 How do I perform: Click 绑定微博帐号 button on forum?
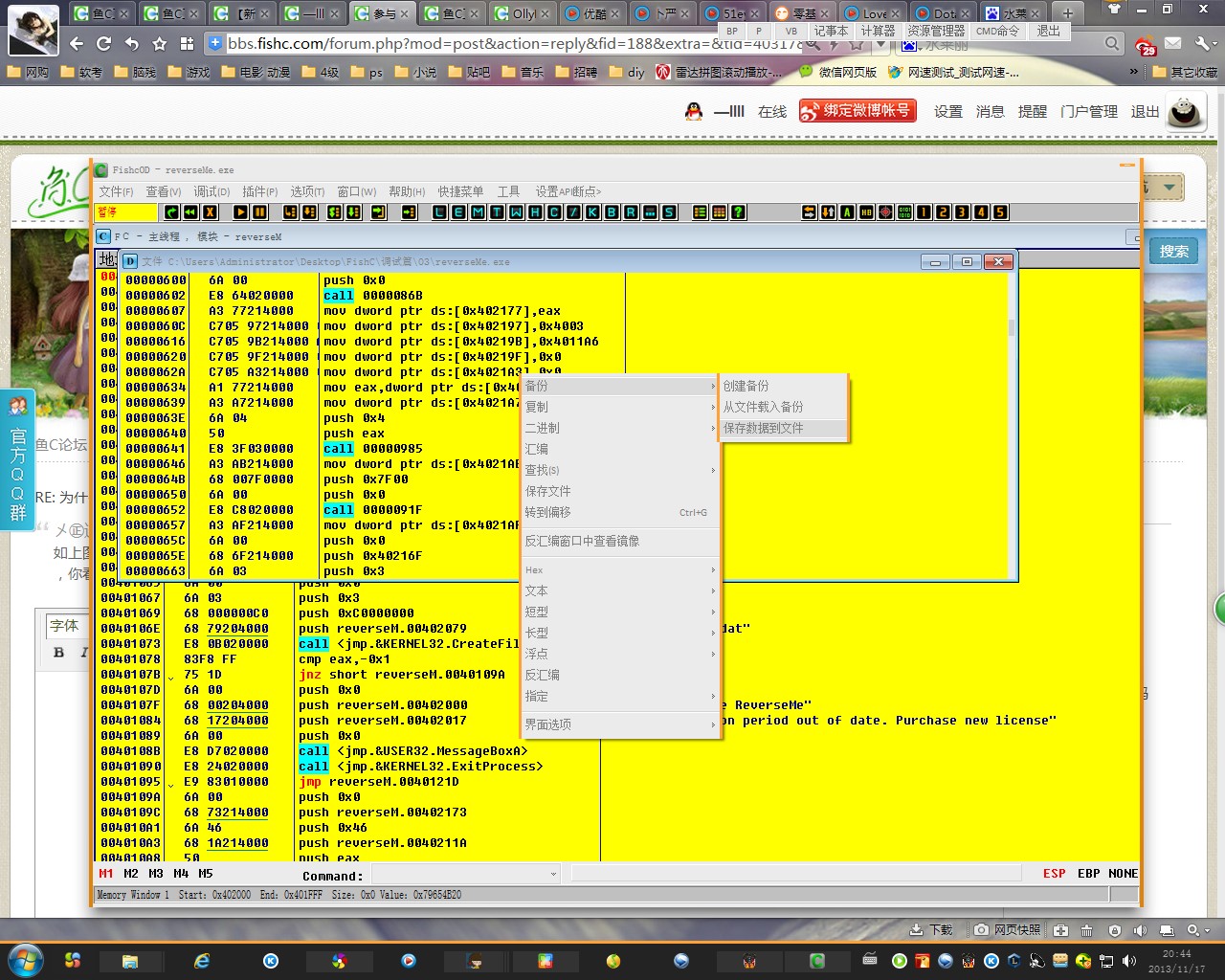point(857,111)
